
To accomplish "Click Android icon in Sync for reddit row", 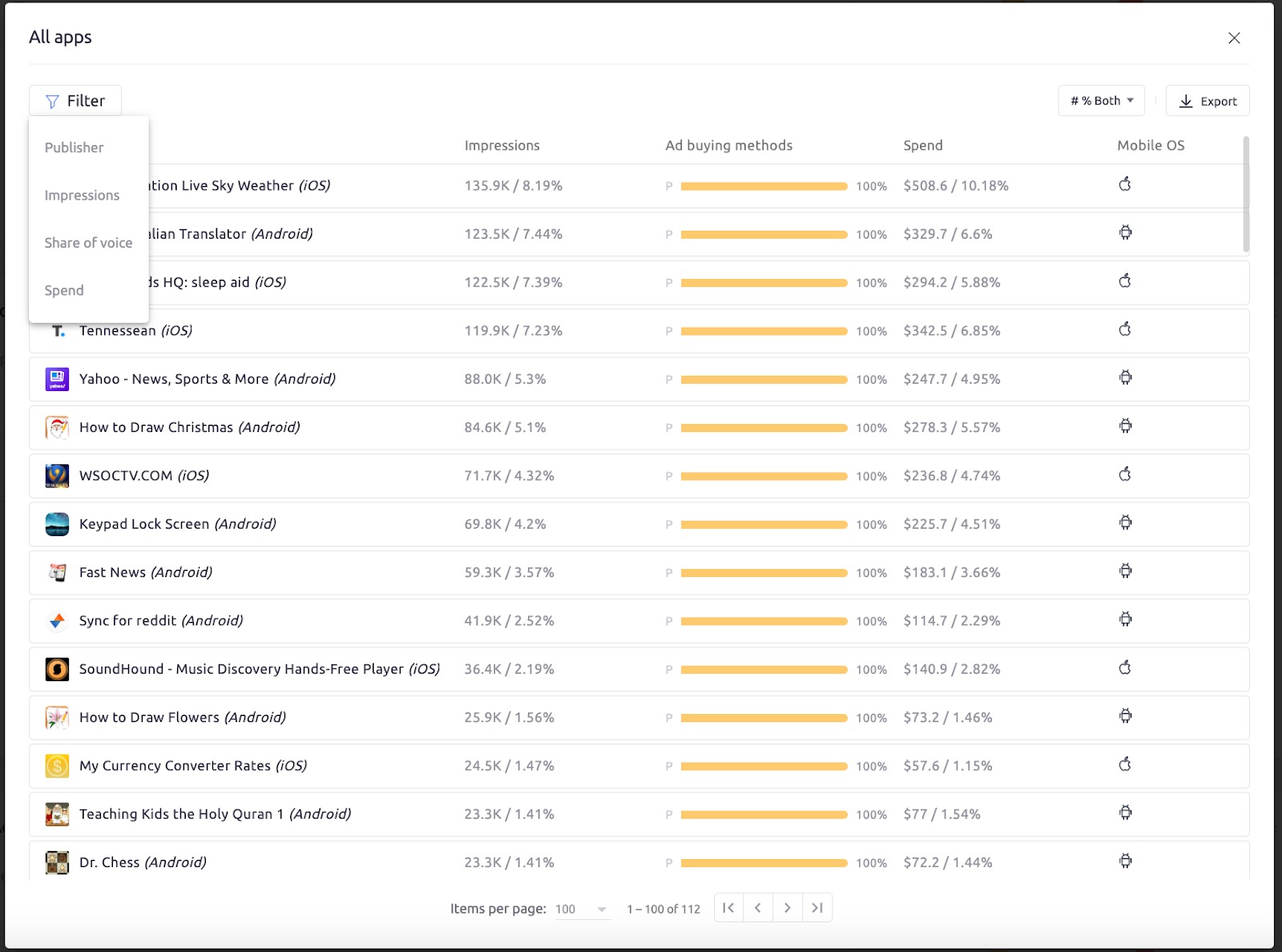I will click(x=1126, y=619).
